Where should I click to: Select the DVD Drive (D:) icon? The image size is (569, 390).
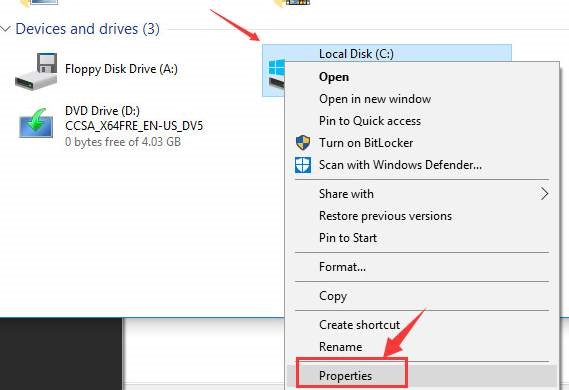[36, 123]
